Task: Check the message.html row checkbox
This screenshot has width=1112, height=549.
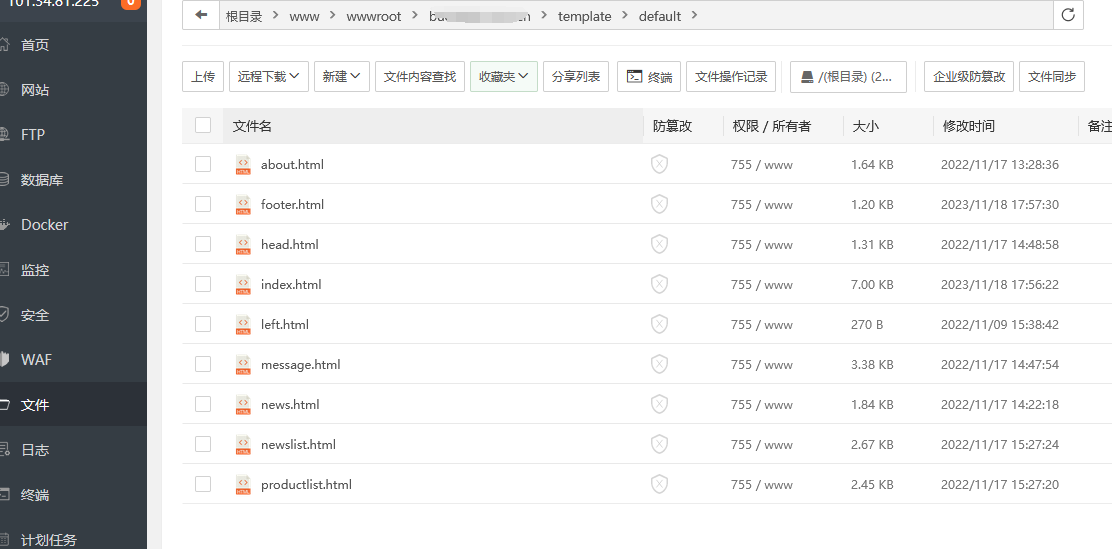Action: [x=203, y=365]
